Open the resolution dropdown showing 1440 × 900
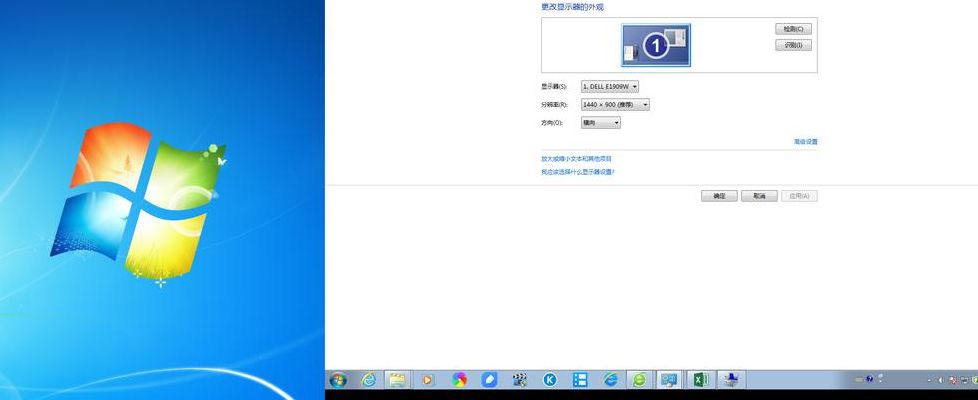The image size is (978, 400). [x=616, y=105]
